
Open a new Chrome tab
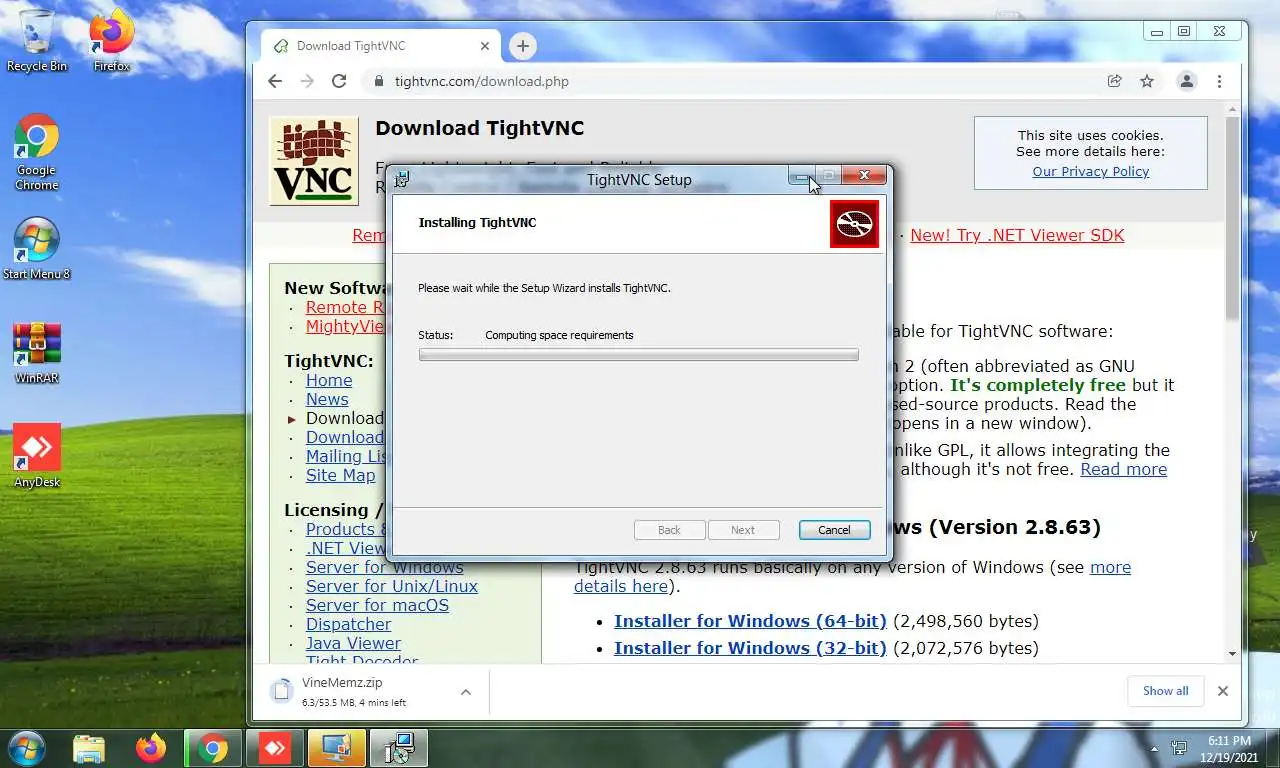(522, 45)
